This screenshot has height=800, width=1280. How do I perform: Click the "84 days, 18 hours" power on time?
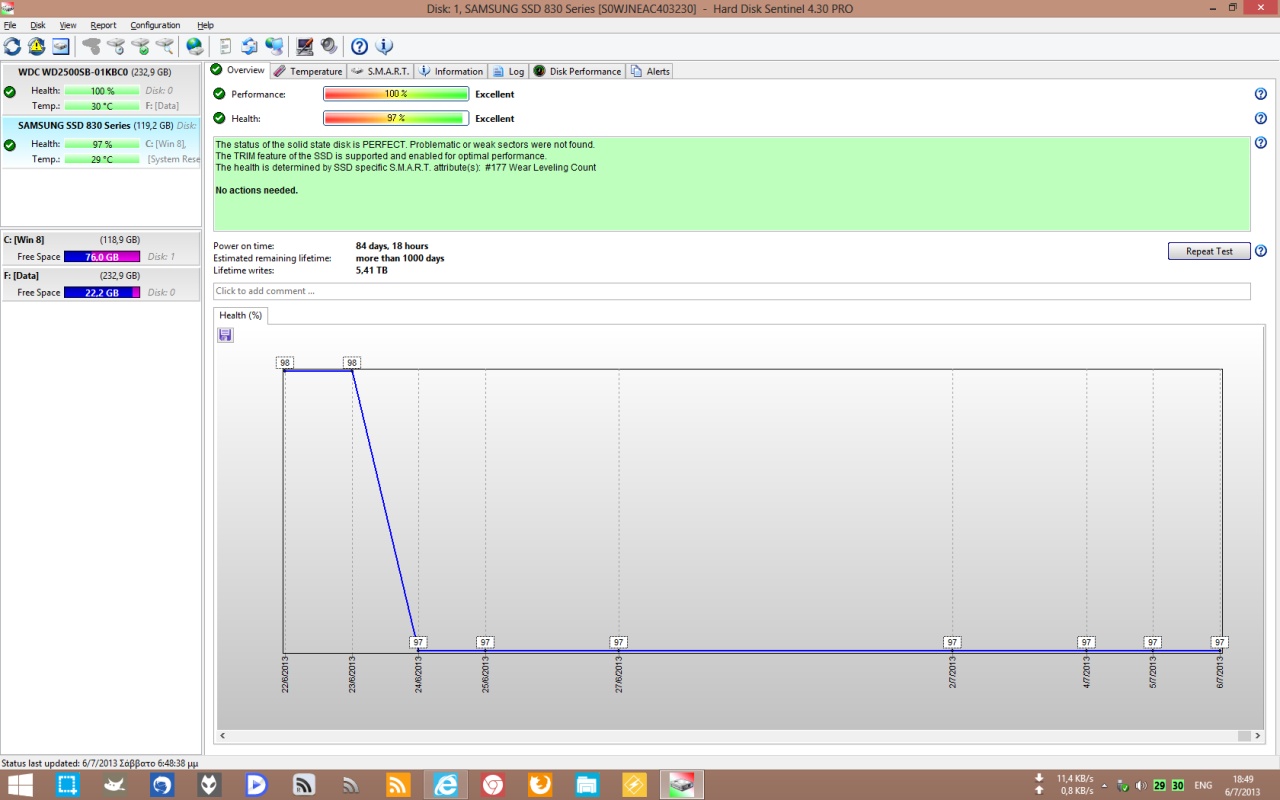coord(392,246)
